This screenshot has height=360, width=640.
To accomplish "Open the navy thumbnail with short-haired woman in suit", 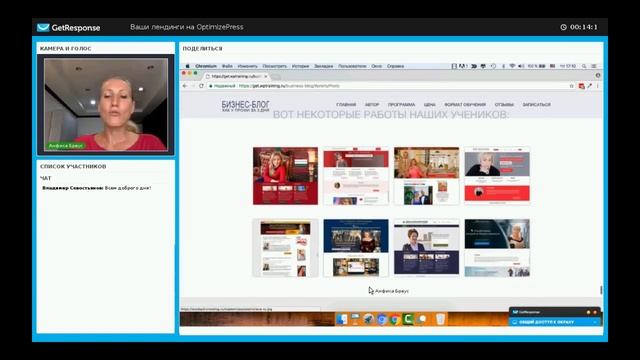I will click(x=427, y=248).
